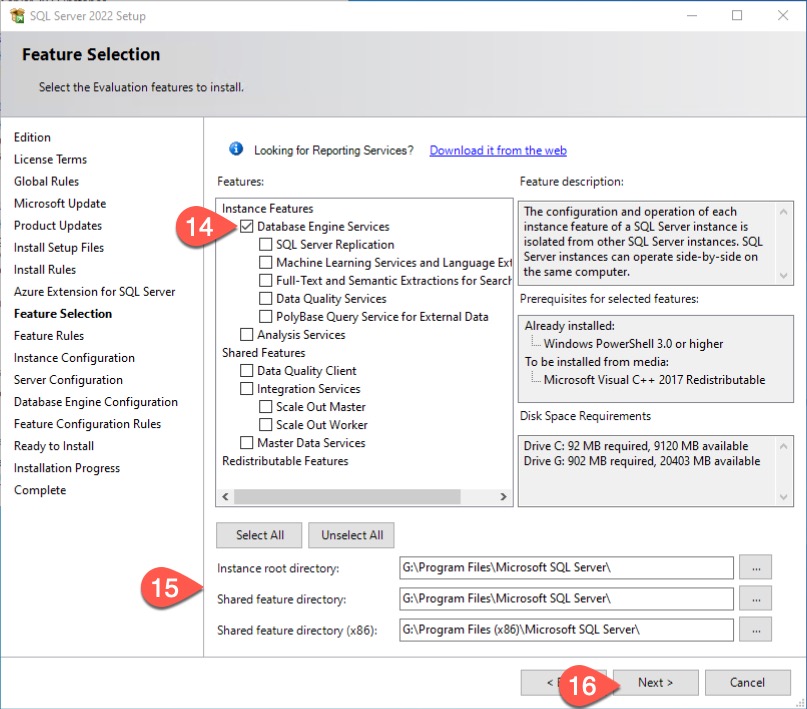This screenshot has height=709, width=807.
Task: Enable Integration Services checkbox
Action: tap(247, 389)
